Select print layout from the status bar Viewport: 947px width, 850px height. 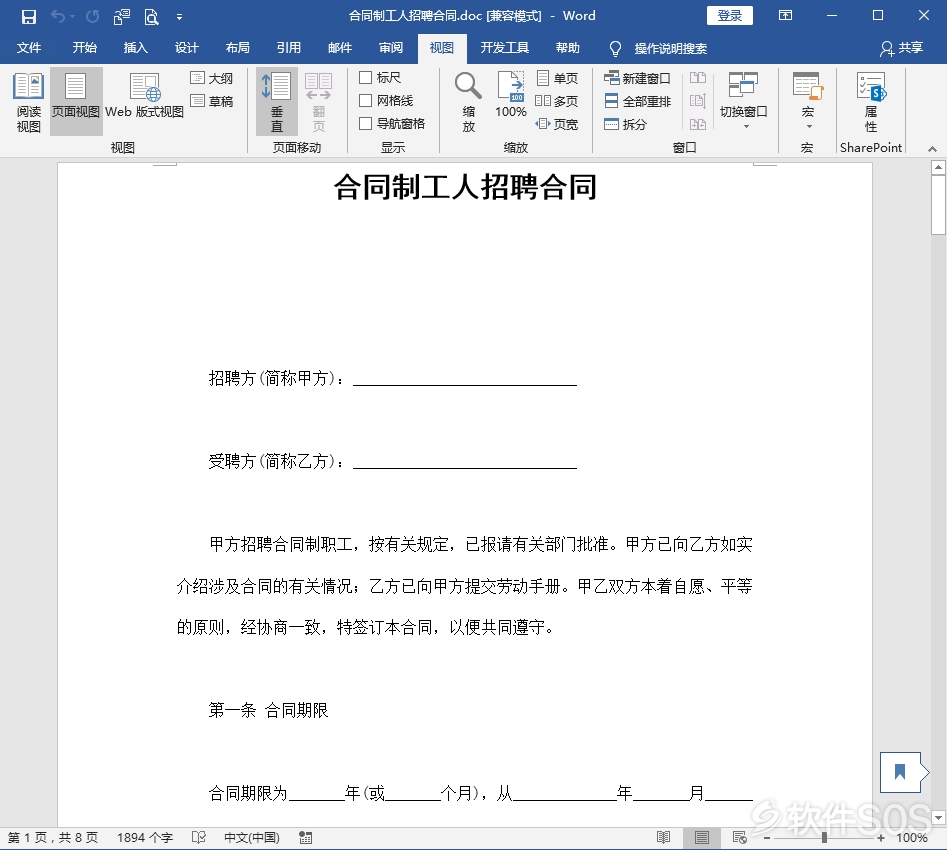tap(702, 837)
